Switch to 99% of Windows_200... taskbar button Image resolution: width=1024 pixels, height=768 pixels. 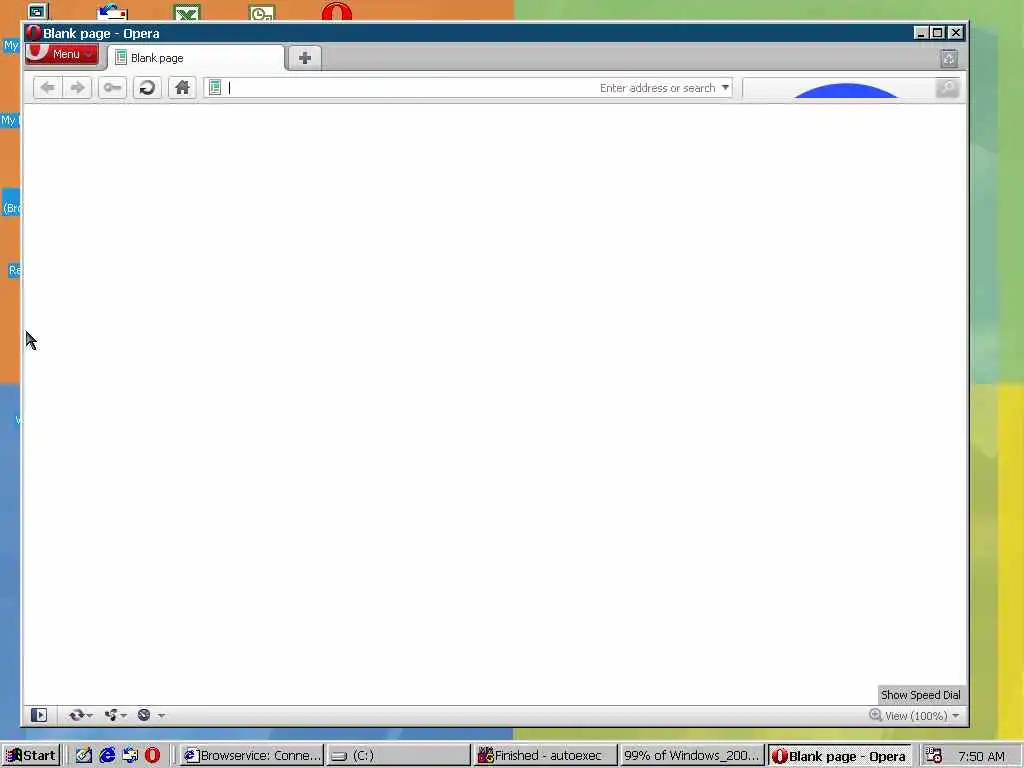click(x=692, y=756)
